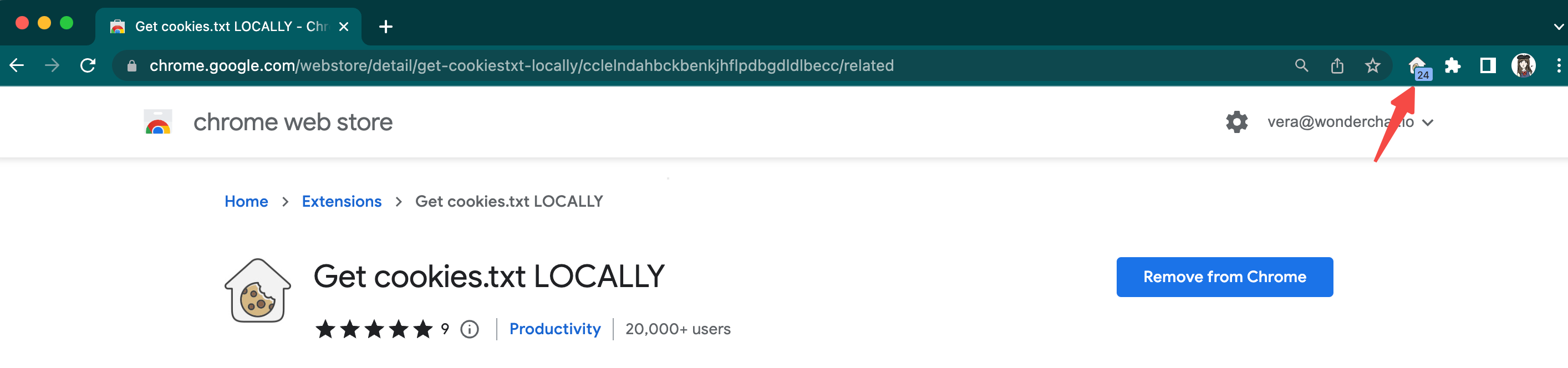This screenshot has height=368, width=1568.
Task: Click the Get cookies.txt LOCALLY extension toolbar icon
Action: [x=1418, y=66]
